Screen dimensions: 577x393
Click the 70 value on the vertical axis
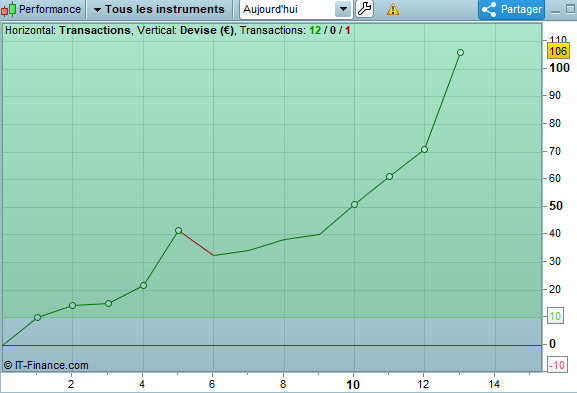[555, 151]
